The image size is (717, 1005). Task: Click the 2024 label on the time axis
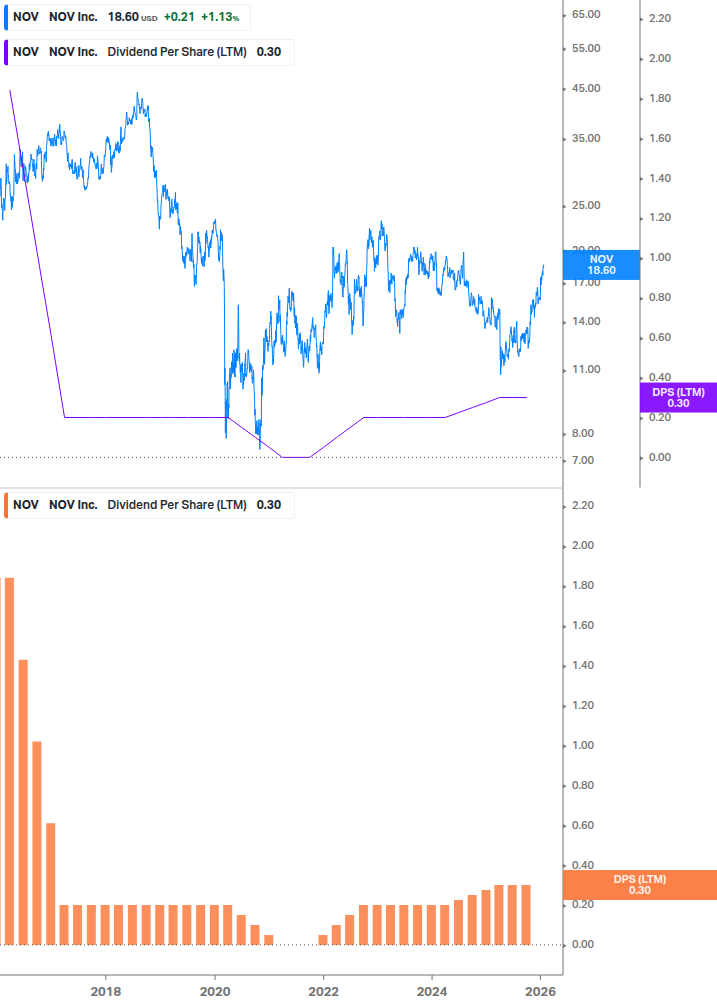[x=432, y=992]
